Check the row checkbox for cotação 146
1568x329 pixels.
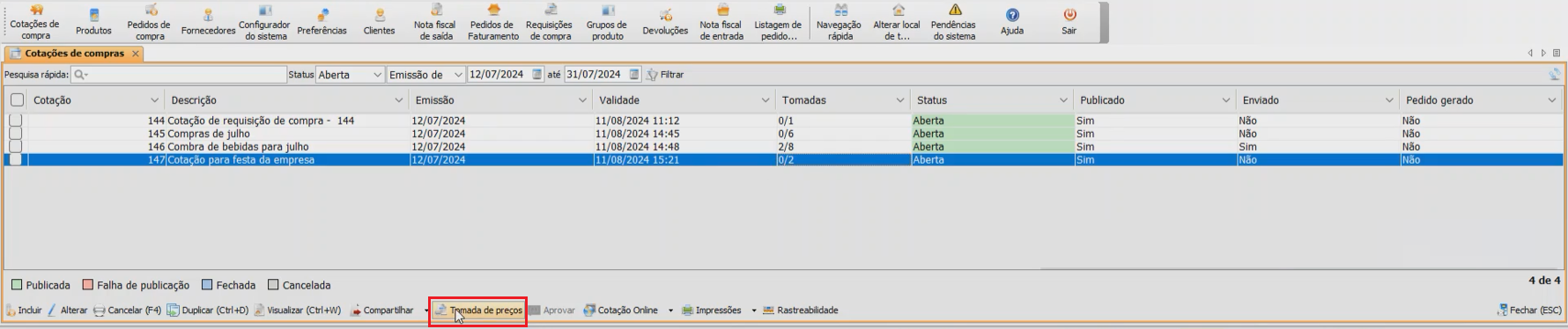point(16,147)
